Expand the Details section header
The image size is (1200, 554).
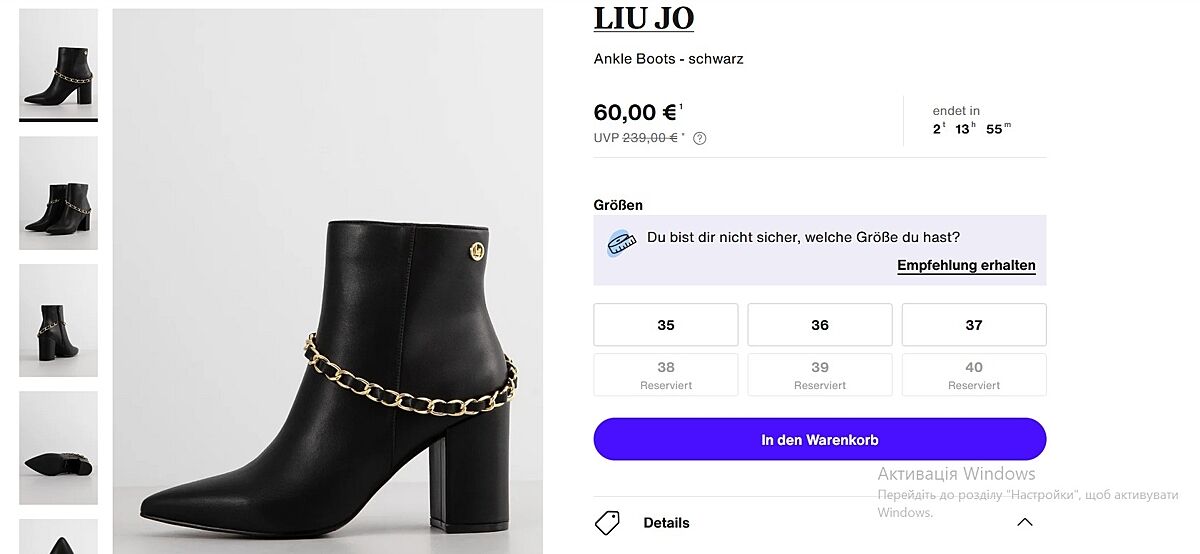667,522
